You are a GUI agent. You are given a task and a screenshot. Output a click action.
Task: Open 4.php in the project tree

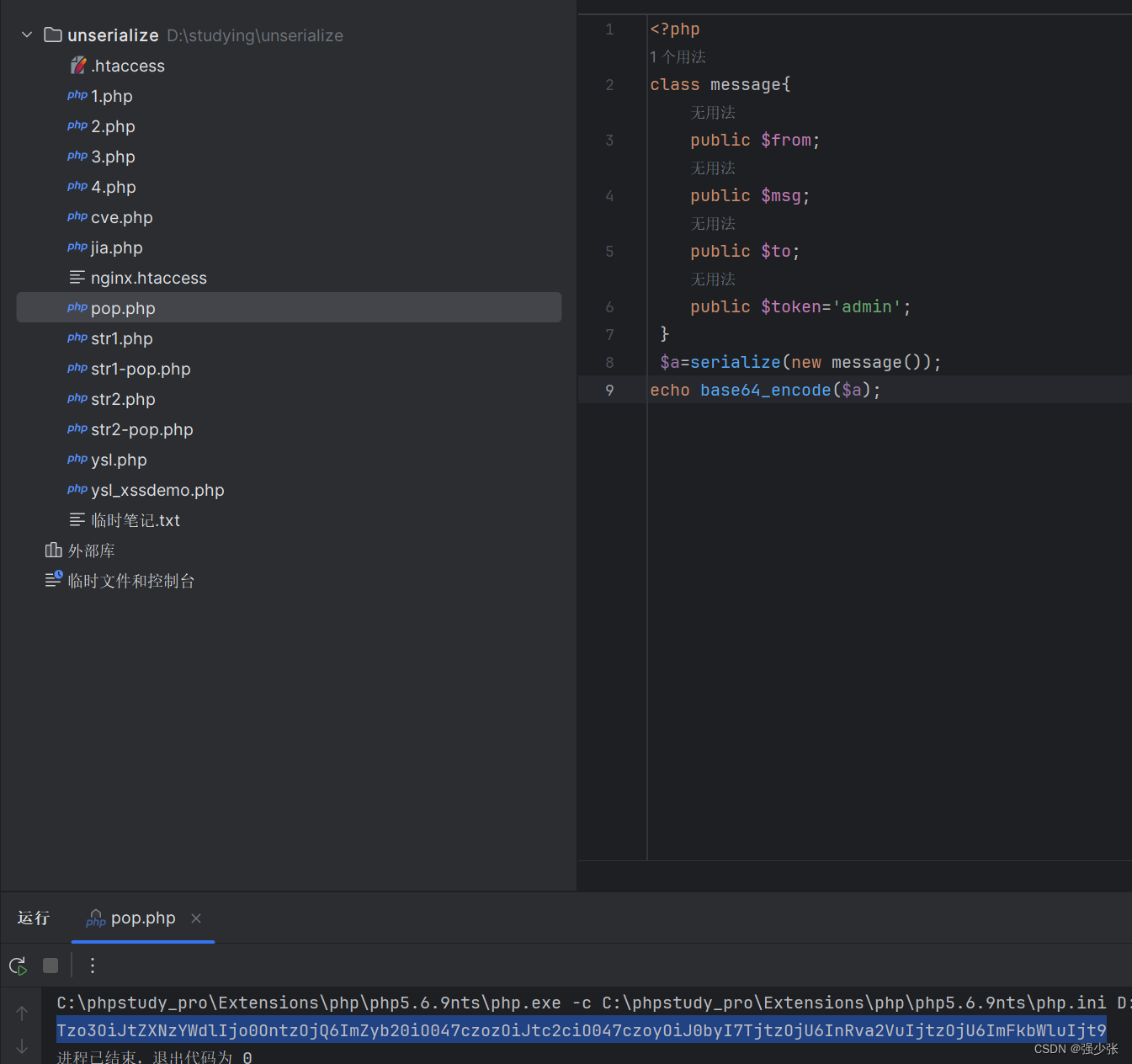click(114, 187)
